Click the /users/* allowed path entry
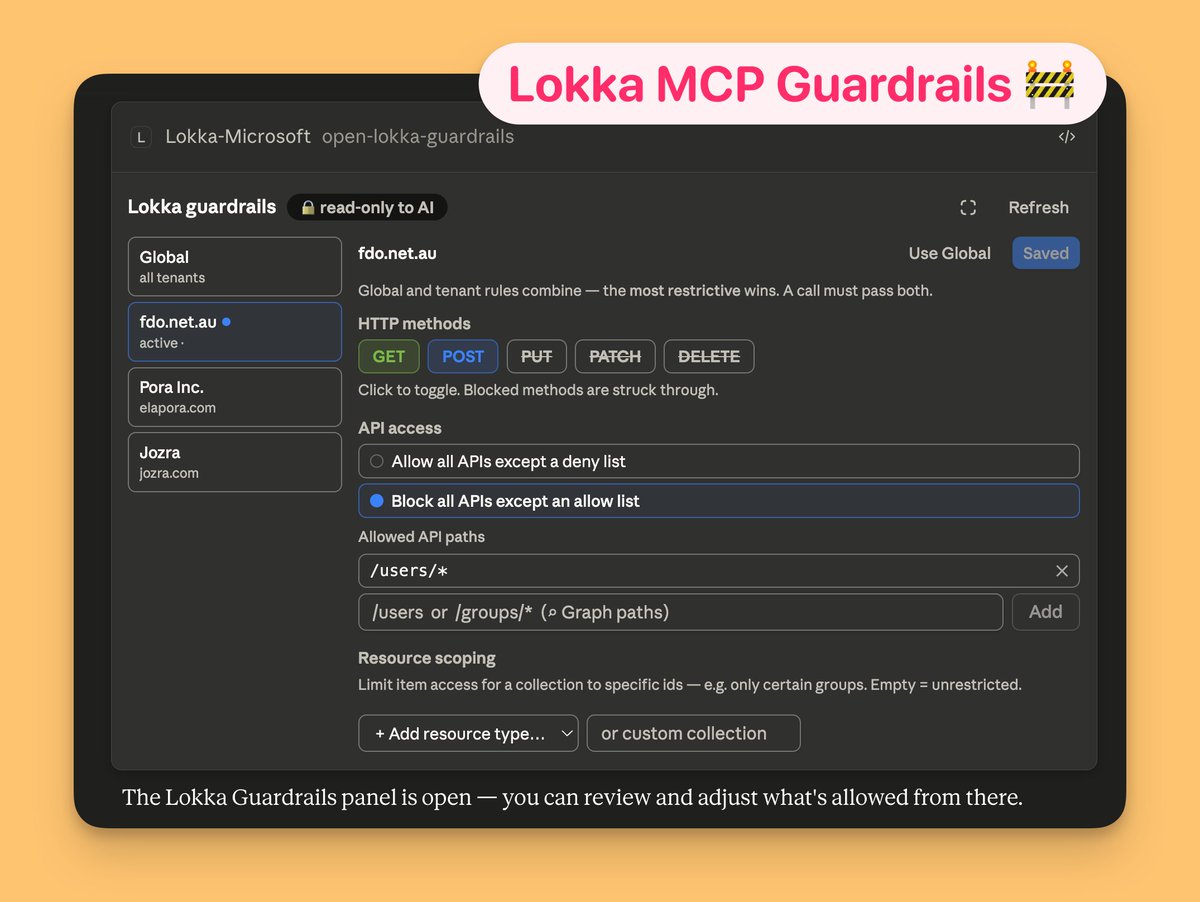This screenshot has height=902, width=1200. point(719,571)
